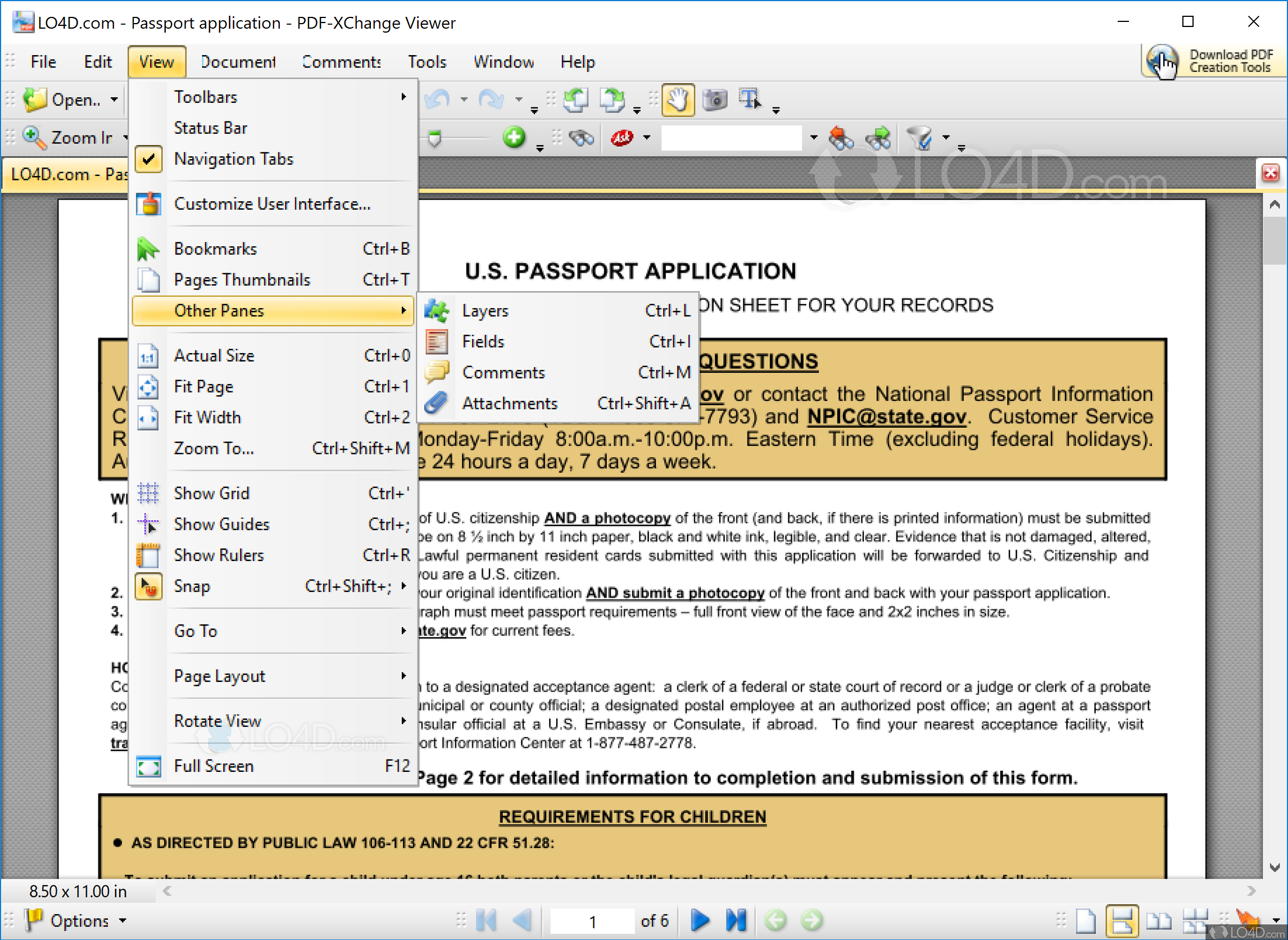
Task: Select Facing pages layout icon
Action: (x=1158, y=921)
